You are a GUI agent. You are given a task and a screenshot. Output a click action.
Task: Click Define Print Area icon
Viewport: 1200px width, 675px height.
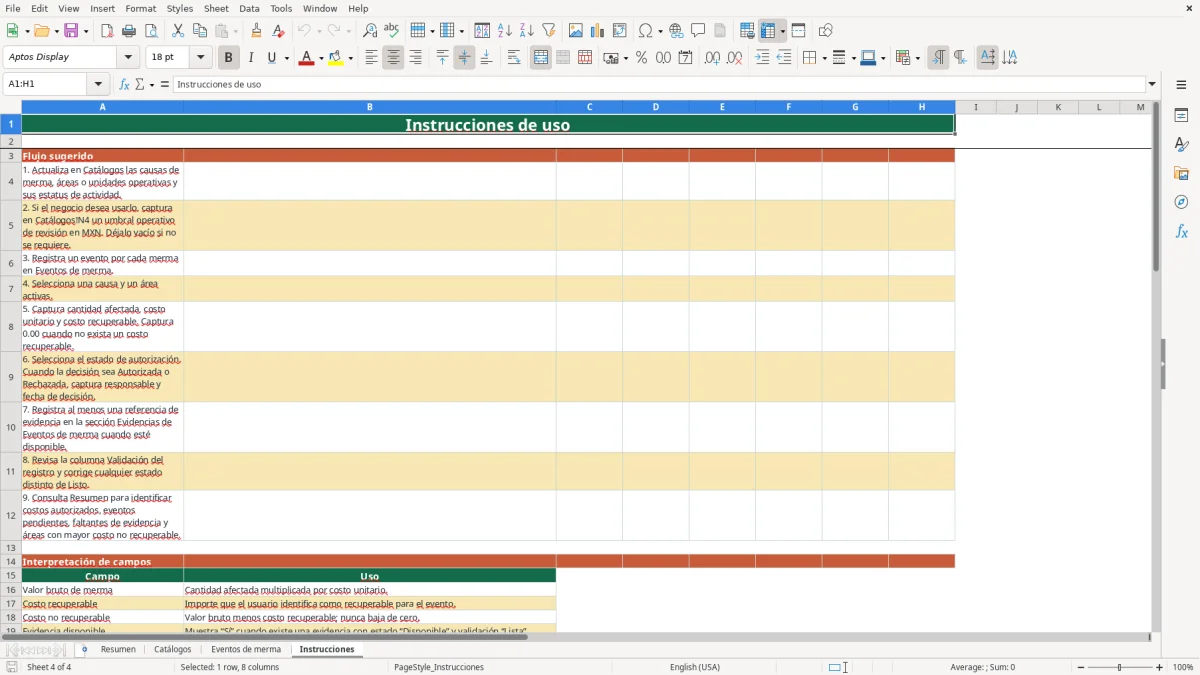pos(747,31)
